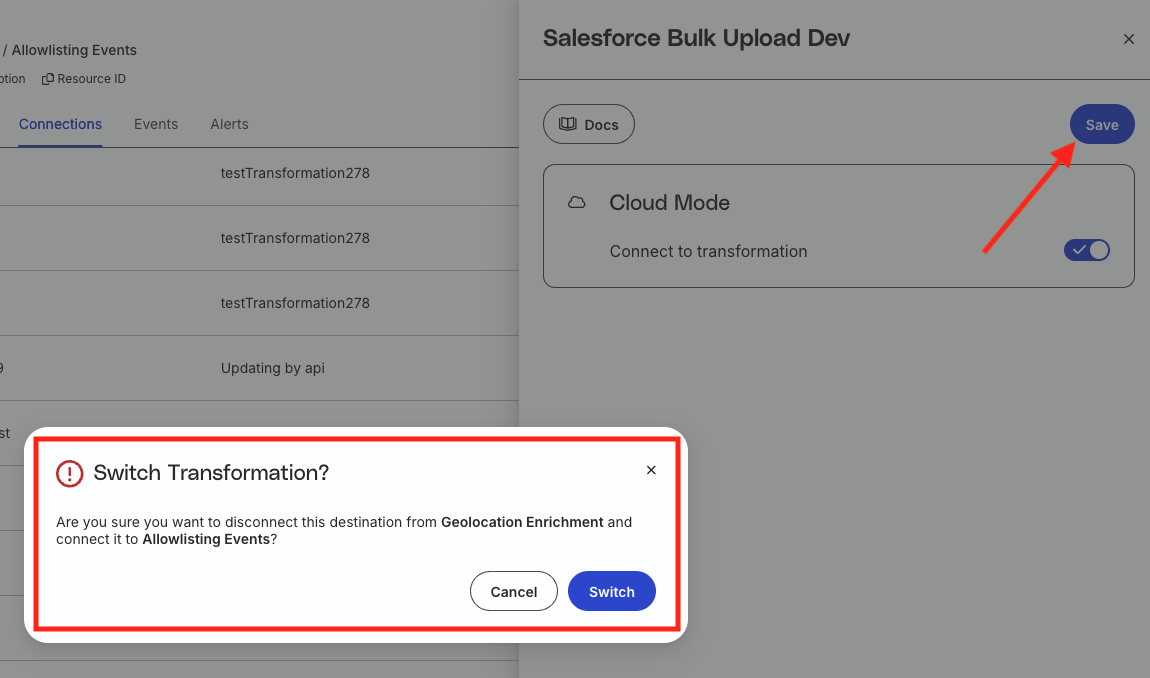Cancel the Switch Transformation dialog
This screenshot has width=1150, height=678.
(x=513, y=591)
